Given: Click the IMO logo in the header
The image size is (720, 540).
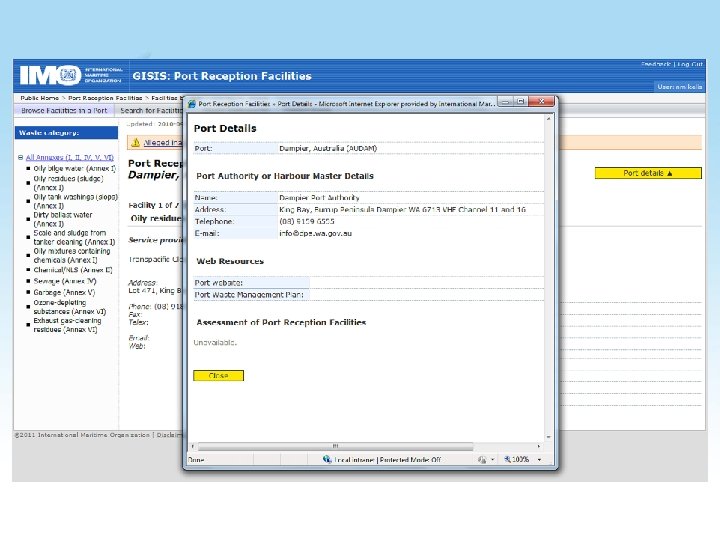Looking at the screenshot, I should 51,75.
